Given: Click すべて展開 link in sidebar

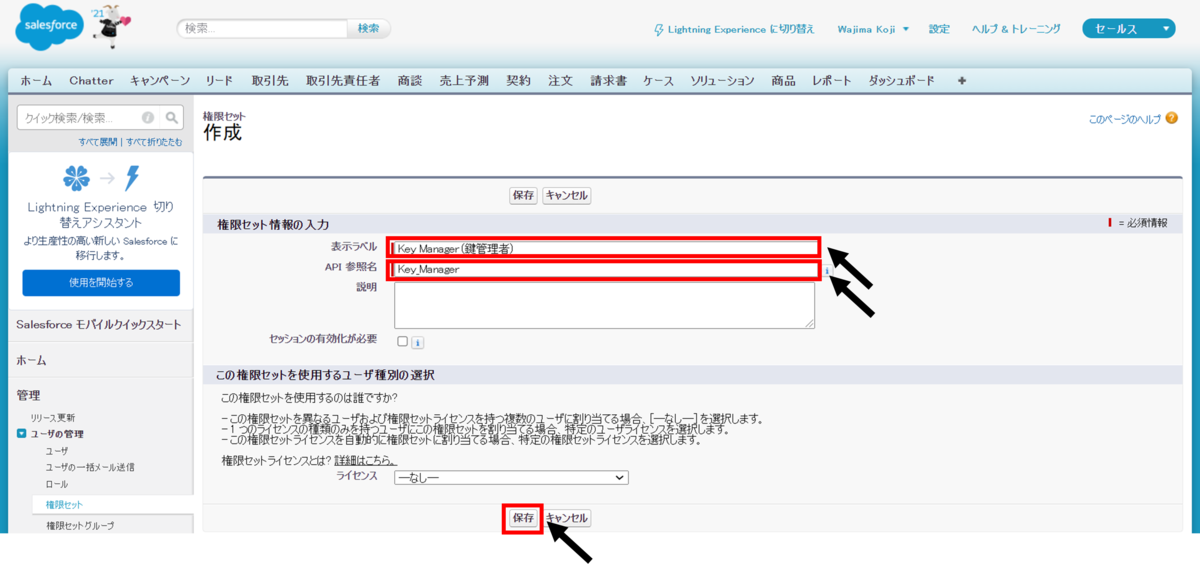Looking at the screenshot, I should click(x=98, y=142).
